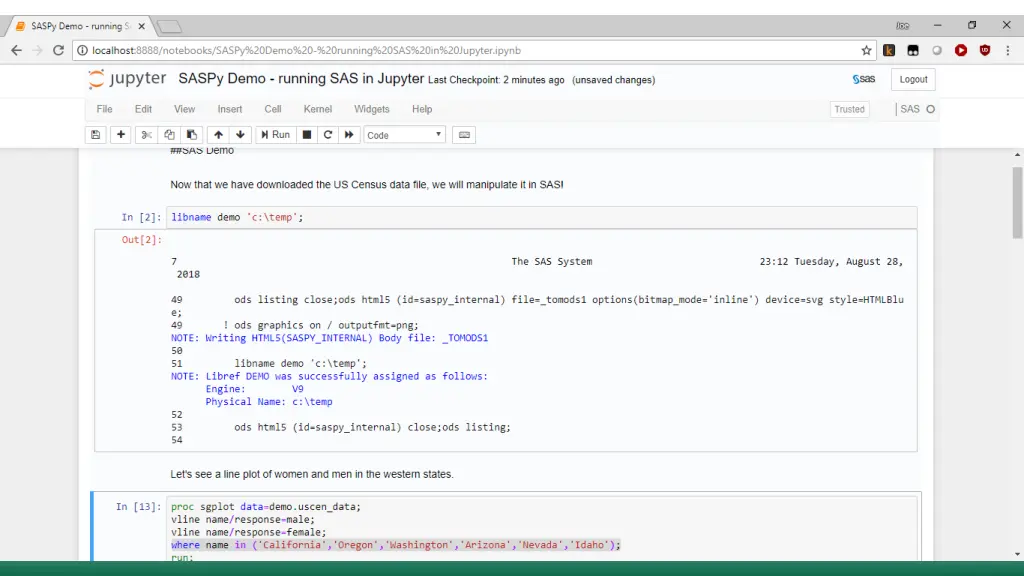This screenshot has width=1024, height=576.
Task: Click the red shield extension icon
Action: pos(985,50)
